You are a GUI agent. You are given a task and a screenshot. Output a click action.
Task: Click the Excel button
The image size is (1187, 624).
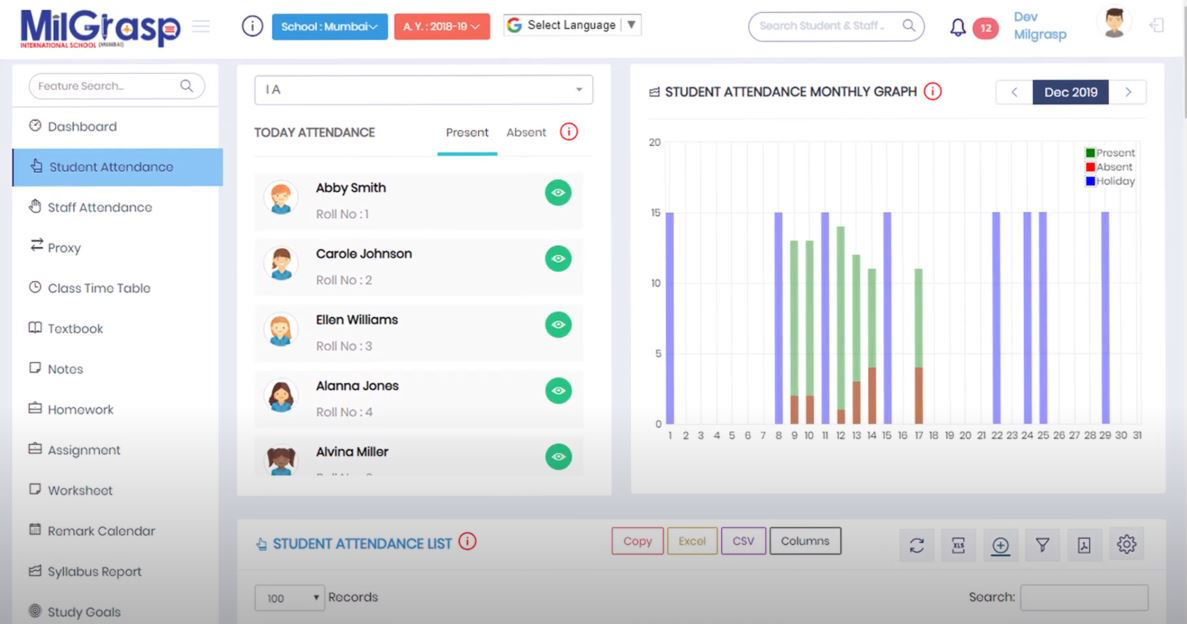692,541
